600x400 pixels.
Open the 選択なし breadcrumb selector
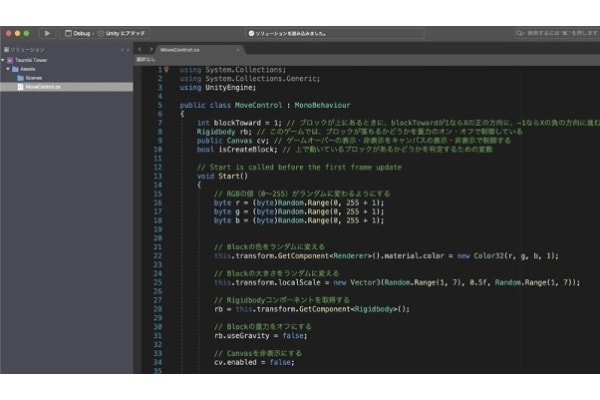[x=146, y=60]
